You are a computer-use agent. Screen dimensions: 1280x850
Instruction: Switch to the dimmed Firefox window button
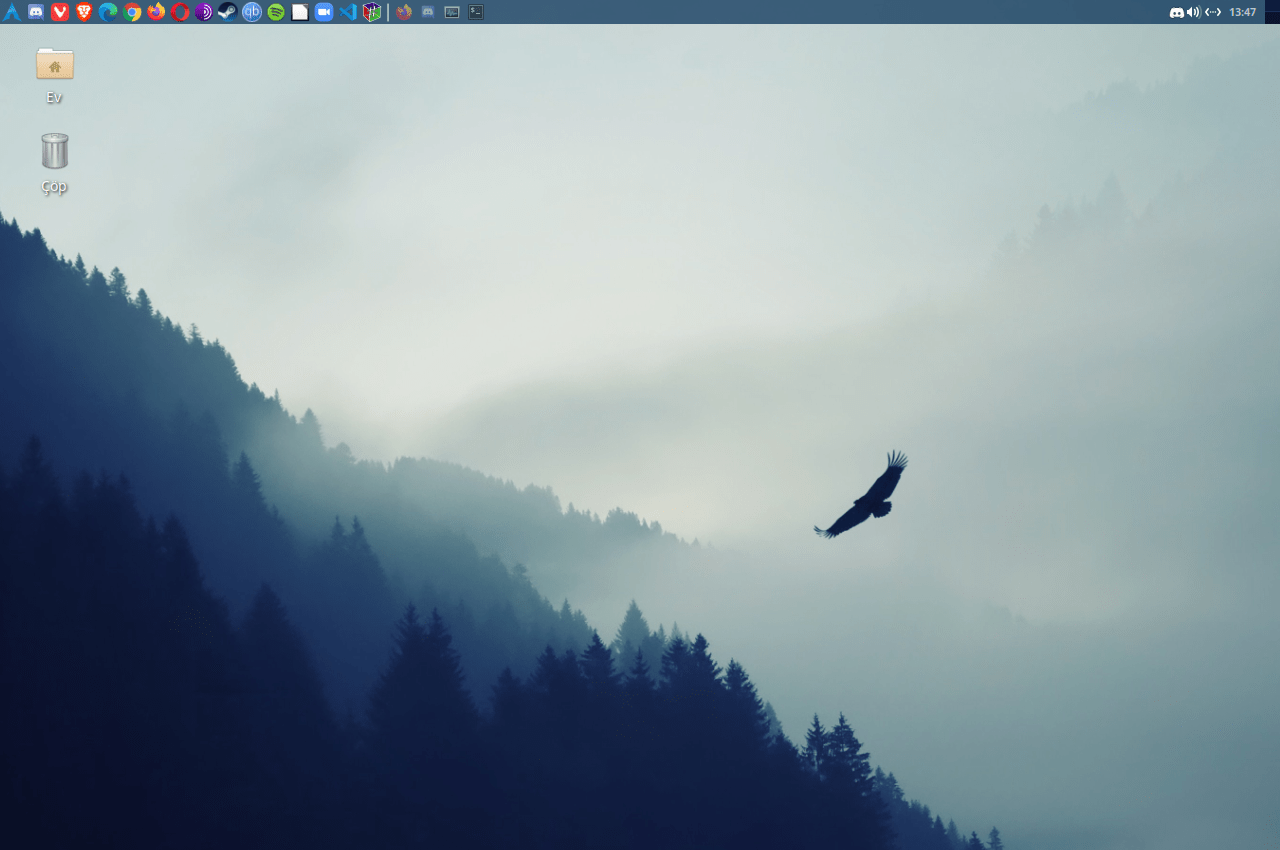click(x=404, y=12)
